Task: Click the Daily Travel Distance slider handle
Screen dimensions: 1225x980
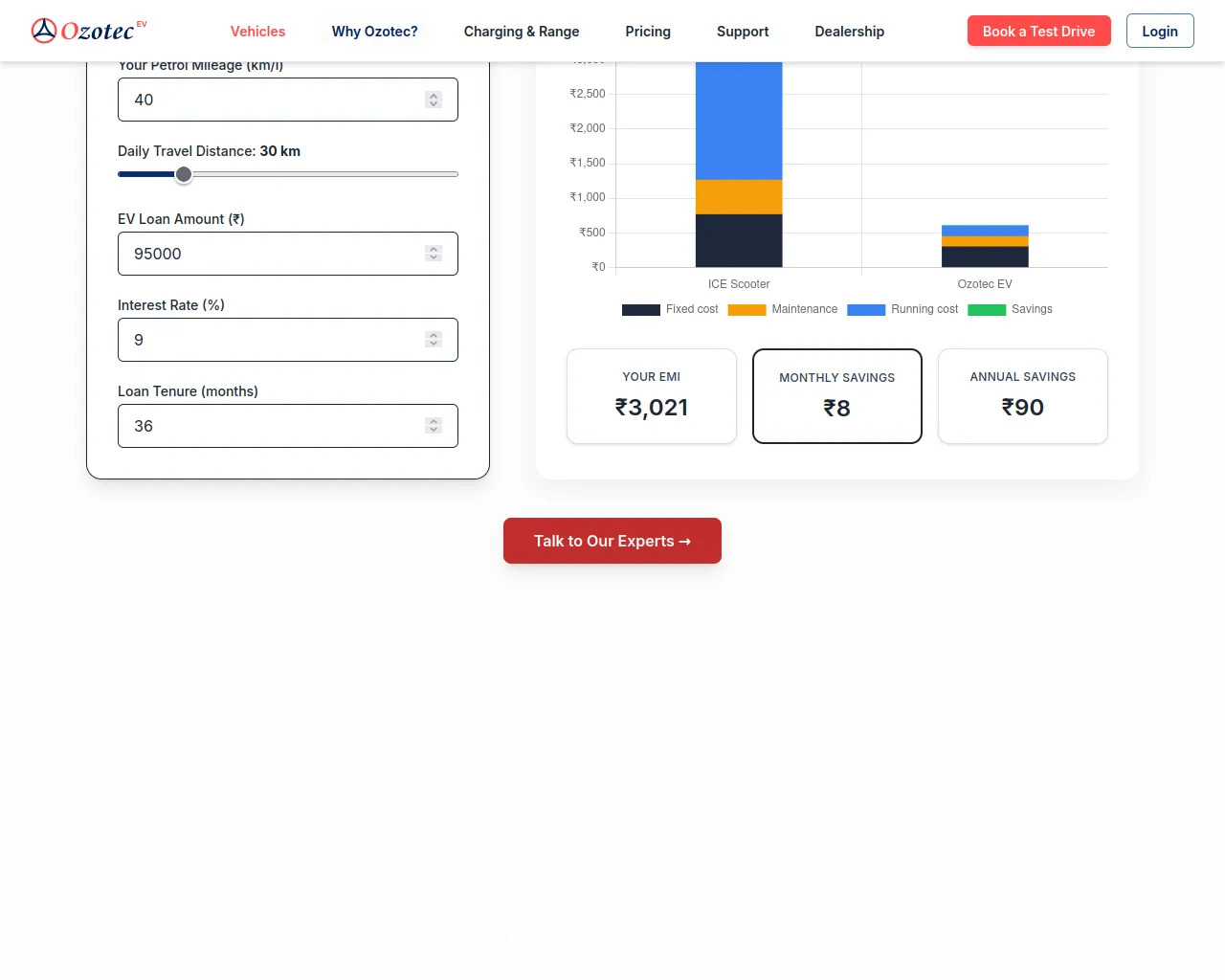Action: coord(184,174)
